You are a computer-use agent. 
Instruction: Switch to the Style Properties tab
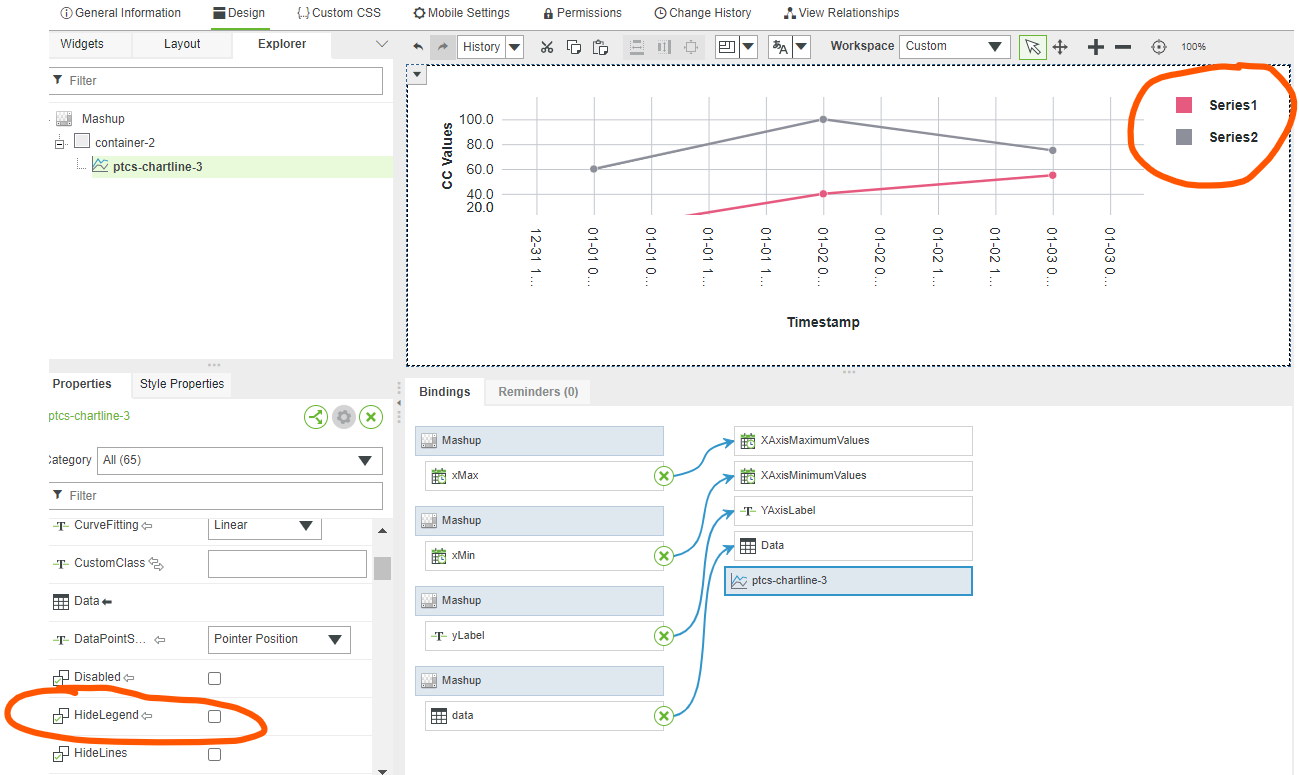(x=181, y=384)
